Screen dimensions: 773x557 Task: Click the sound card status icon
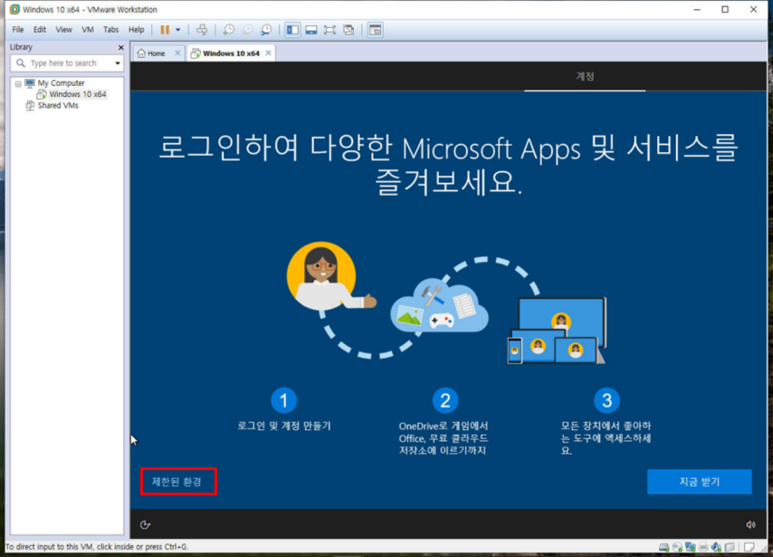point(716,547)
